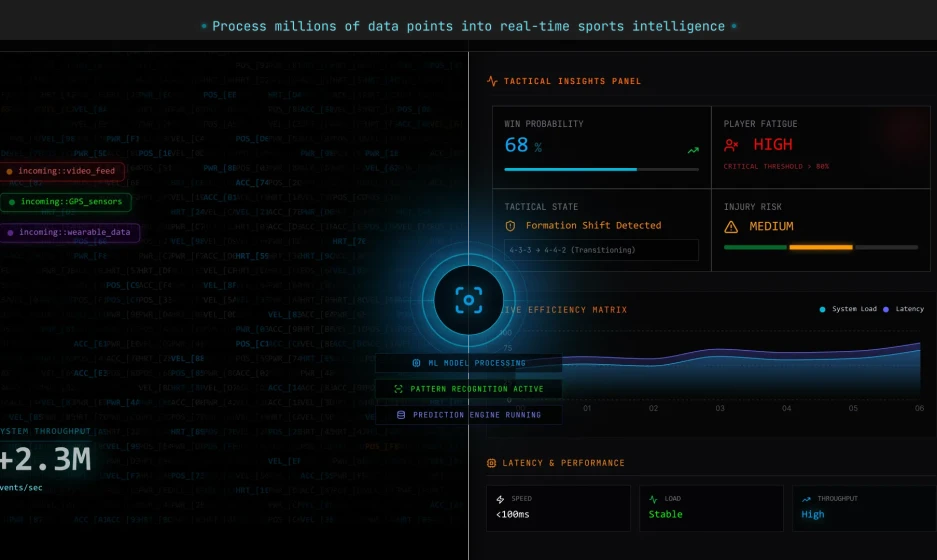Click the '+2.3M' throughput figure

click(x=45, y=460)
